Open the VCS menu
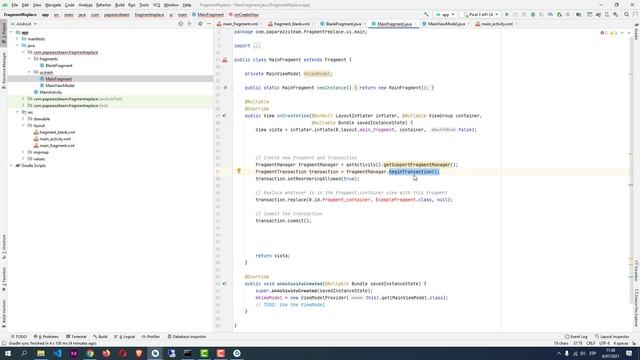Viewport: 640px width, 360px height. tap(156, 5)
